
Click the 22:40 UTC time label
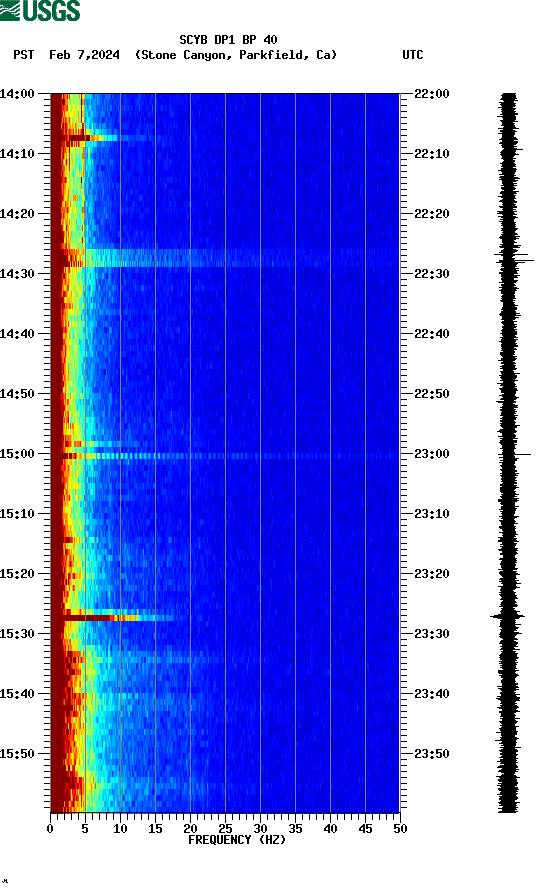[x=432, y=333]
